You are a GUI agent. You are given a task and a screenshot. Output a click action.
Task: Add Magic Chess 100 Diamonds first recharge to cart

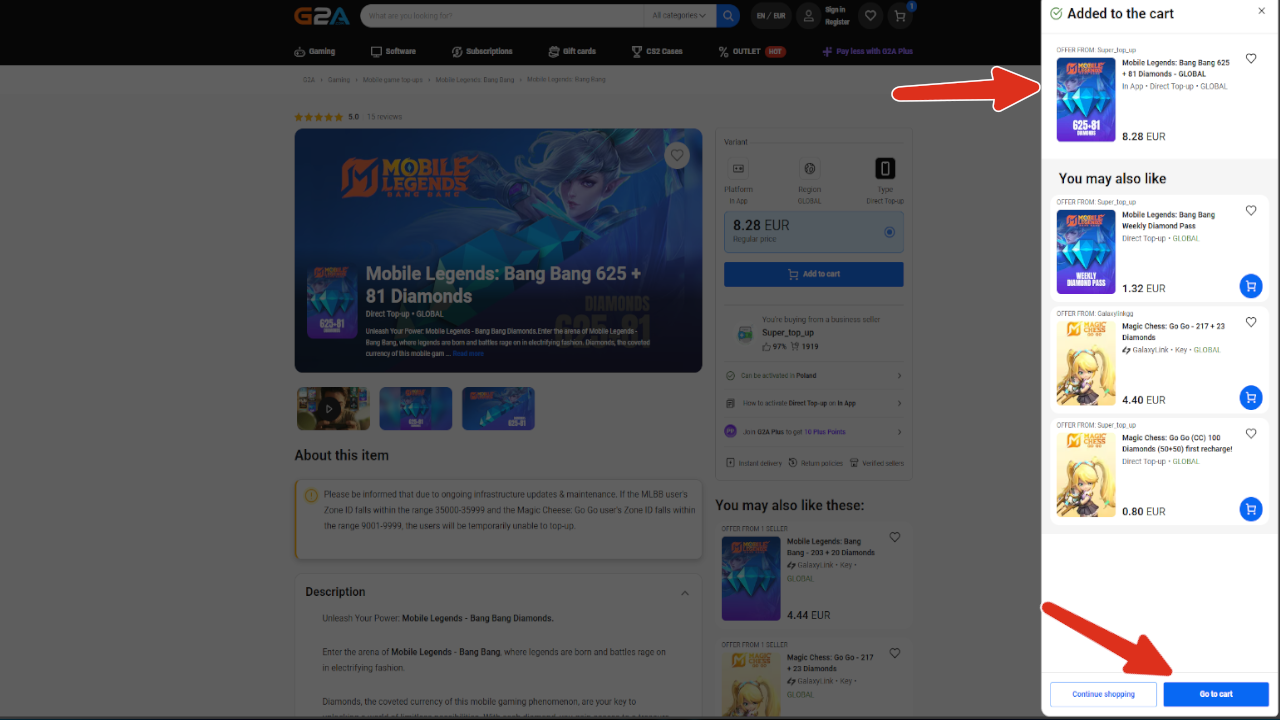(1250, 509)
